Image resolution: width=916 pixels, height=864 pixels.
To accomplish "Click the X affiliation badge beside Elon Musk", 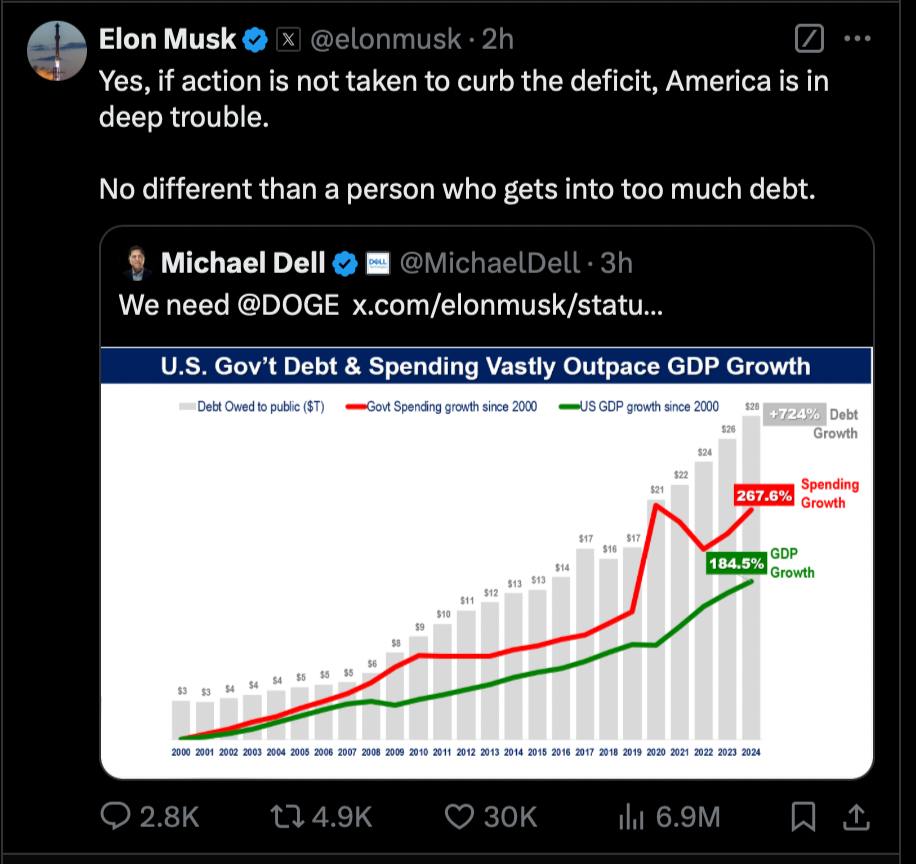I will click(x=288, y=40).
